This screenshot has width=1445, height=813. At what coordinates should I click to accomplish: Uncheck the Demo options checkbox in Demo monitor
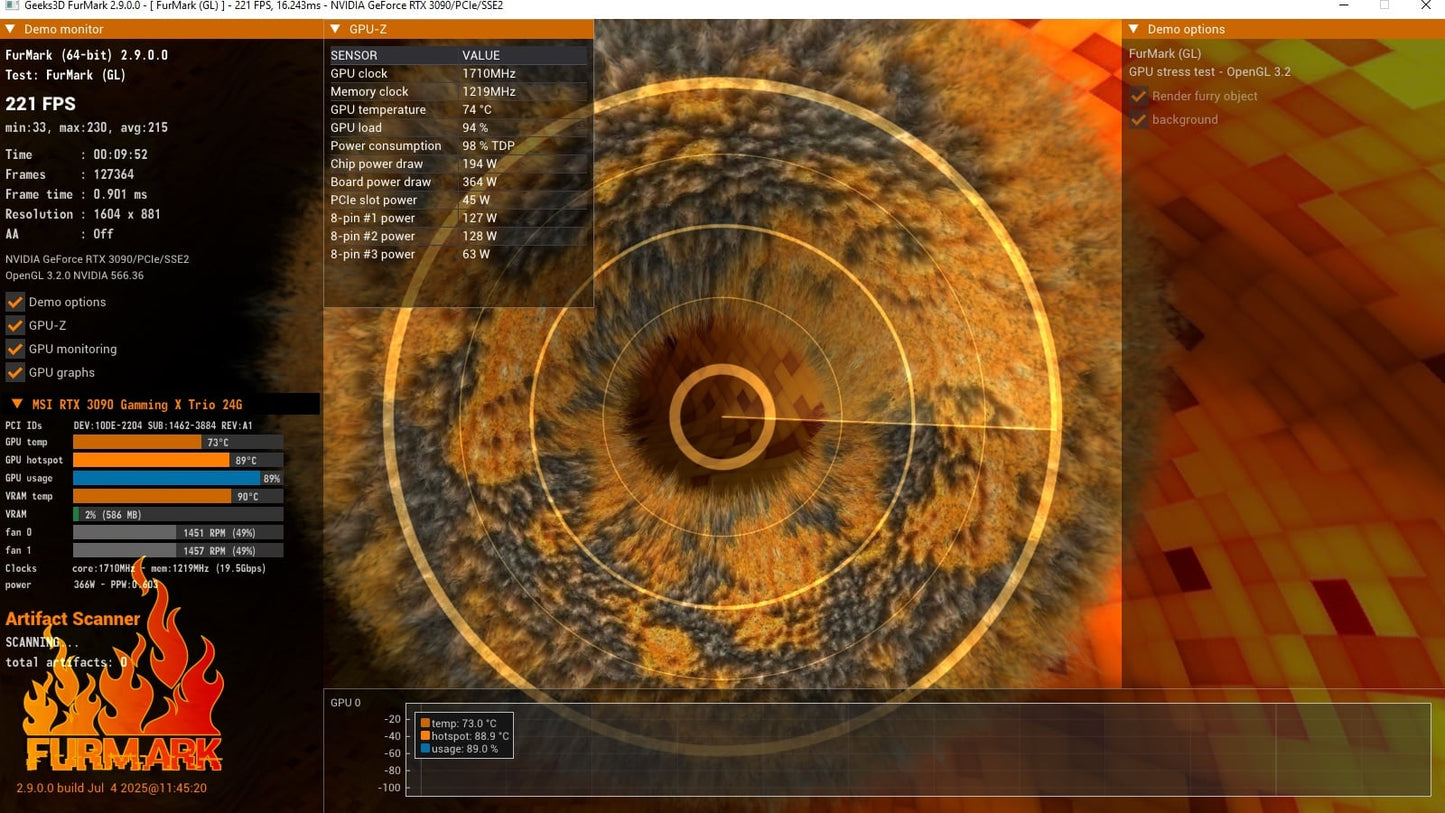click(15, 302)
